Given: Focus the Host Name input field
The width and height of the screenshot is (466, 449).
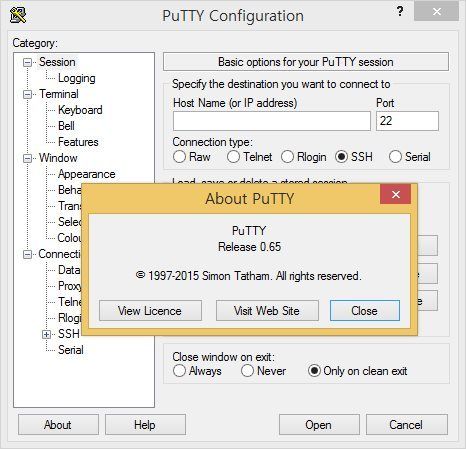Looking at the screenshot, I should click(x=272, y=121).
